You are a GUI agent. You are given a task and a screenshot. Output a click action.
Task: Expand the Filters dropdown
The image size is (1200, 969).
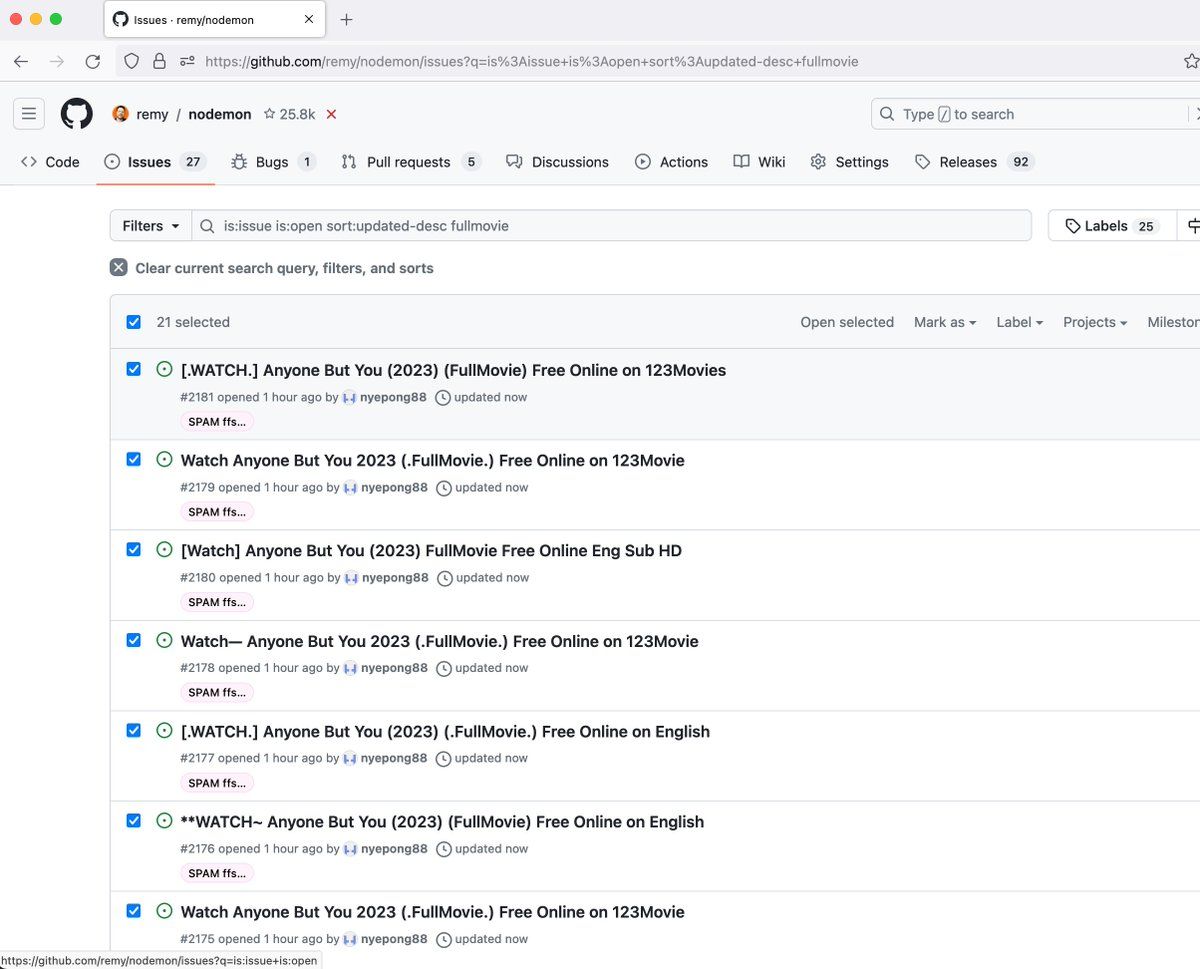pos(151,226)
